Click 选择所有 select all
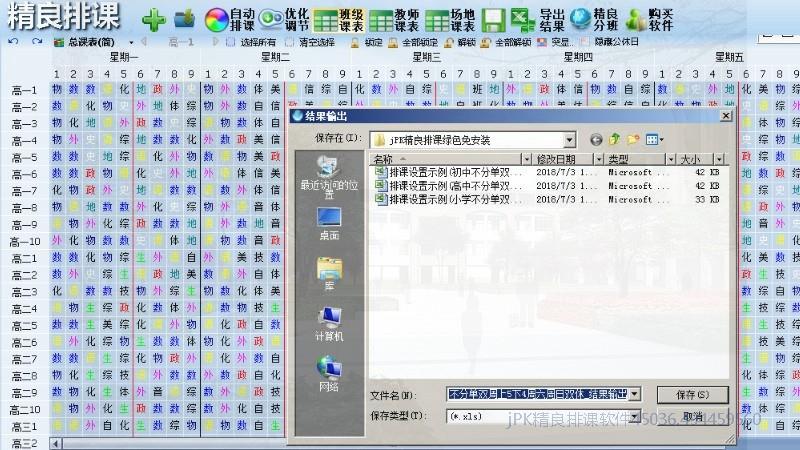 pyautogui.click(x=252, y=42)
